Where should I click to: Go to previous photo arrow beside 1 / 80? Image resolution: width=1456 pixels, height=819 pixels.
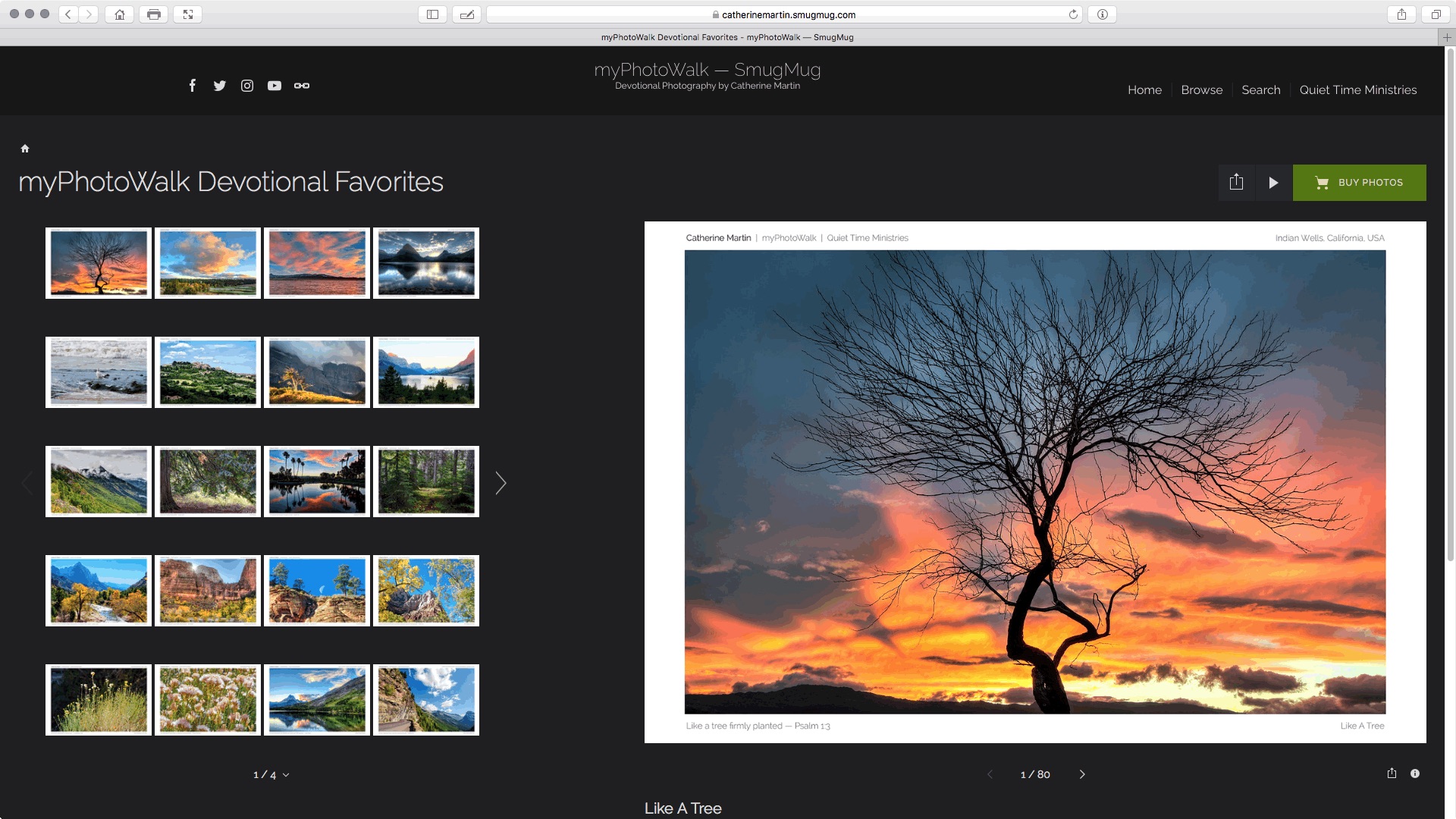(990, 774)
